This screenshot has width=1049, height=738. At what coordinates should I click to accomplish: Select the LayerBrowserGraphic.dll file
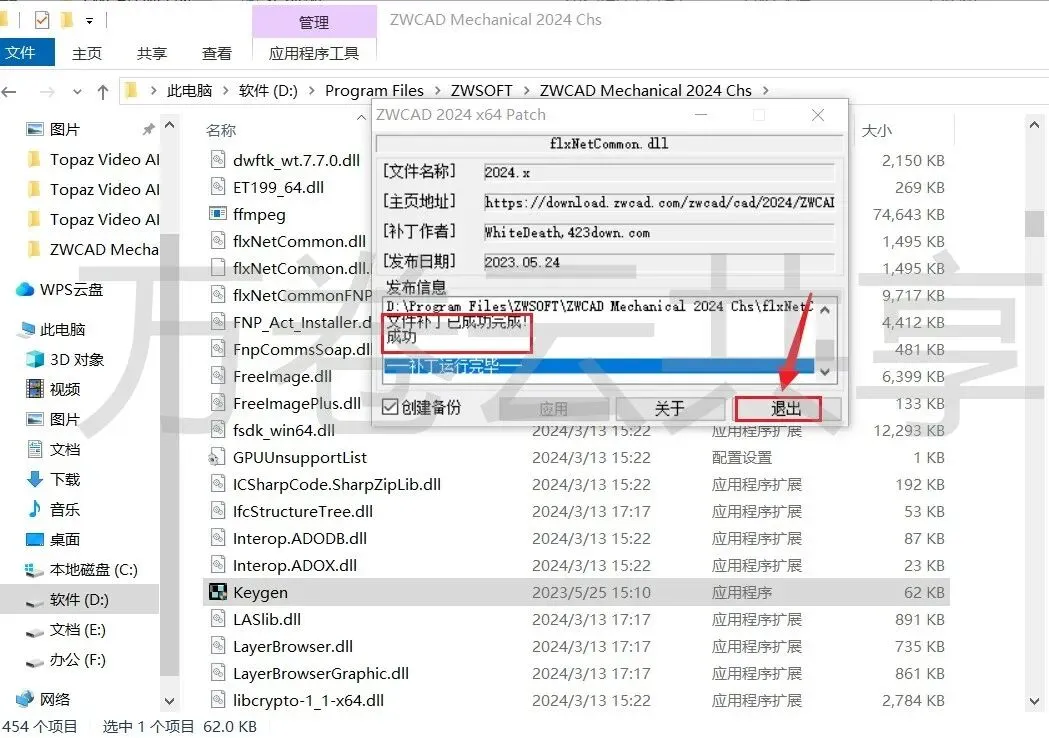coord(320,673)
